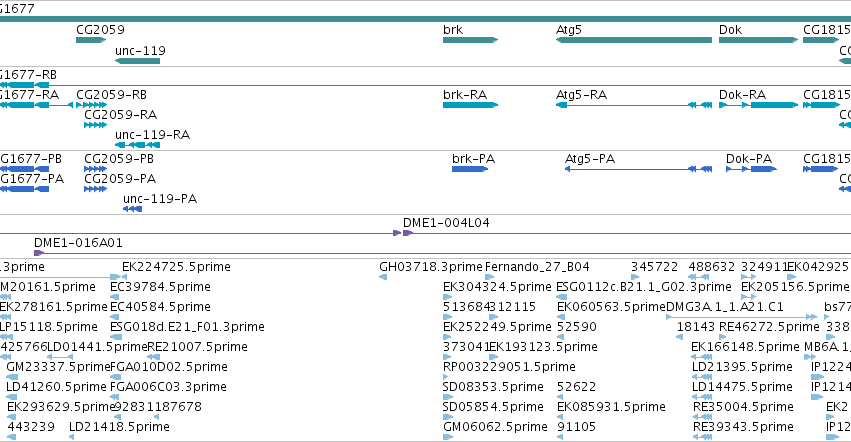Image resolution: width=851 pixels, height=442 pixels.
Task: Open EST FGA010D02.5prime
Action: (115, 377)
